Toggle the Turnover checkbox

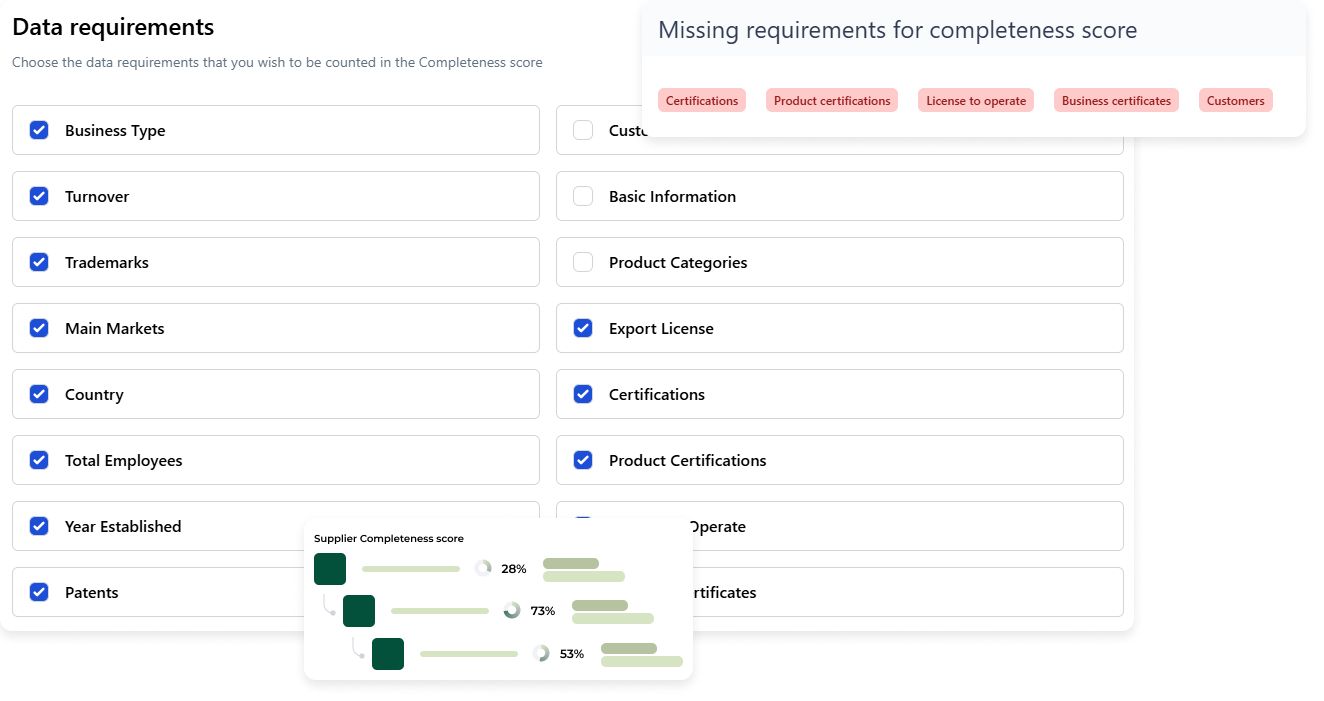39,196
